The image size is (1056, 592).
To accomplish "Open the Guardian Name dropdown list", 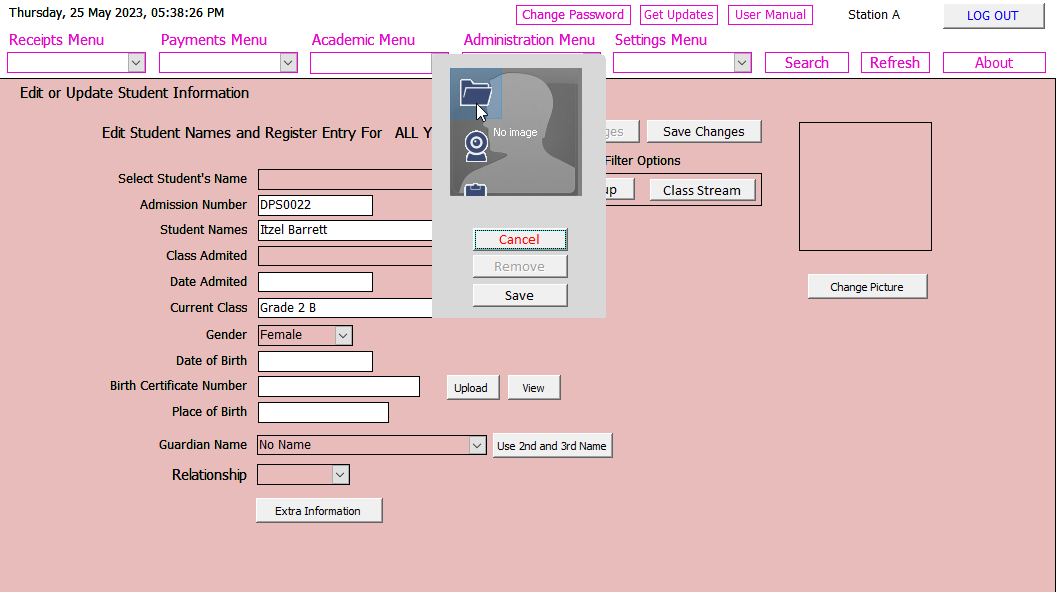I will pyautogui.click(x=477, y=445).
